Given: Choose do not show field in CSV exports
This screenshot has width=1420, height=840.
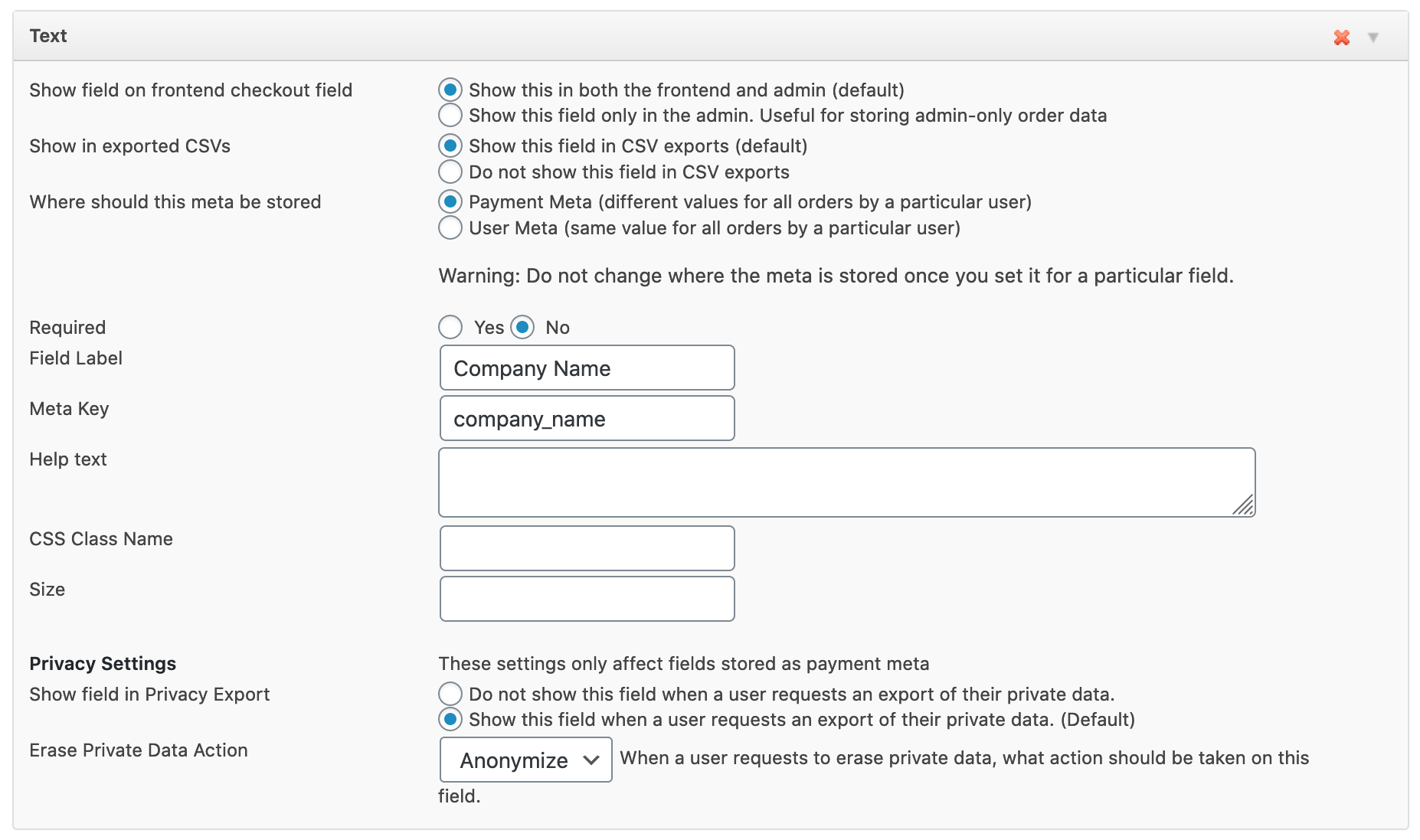Looking at the screenshot, I should pos(450,172).
